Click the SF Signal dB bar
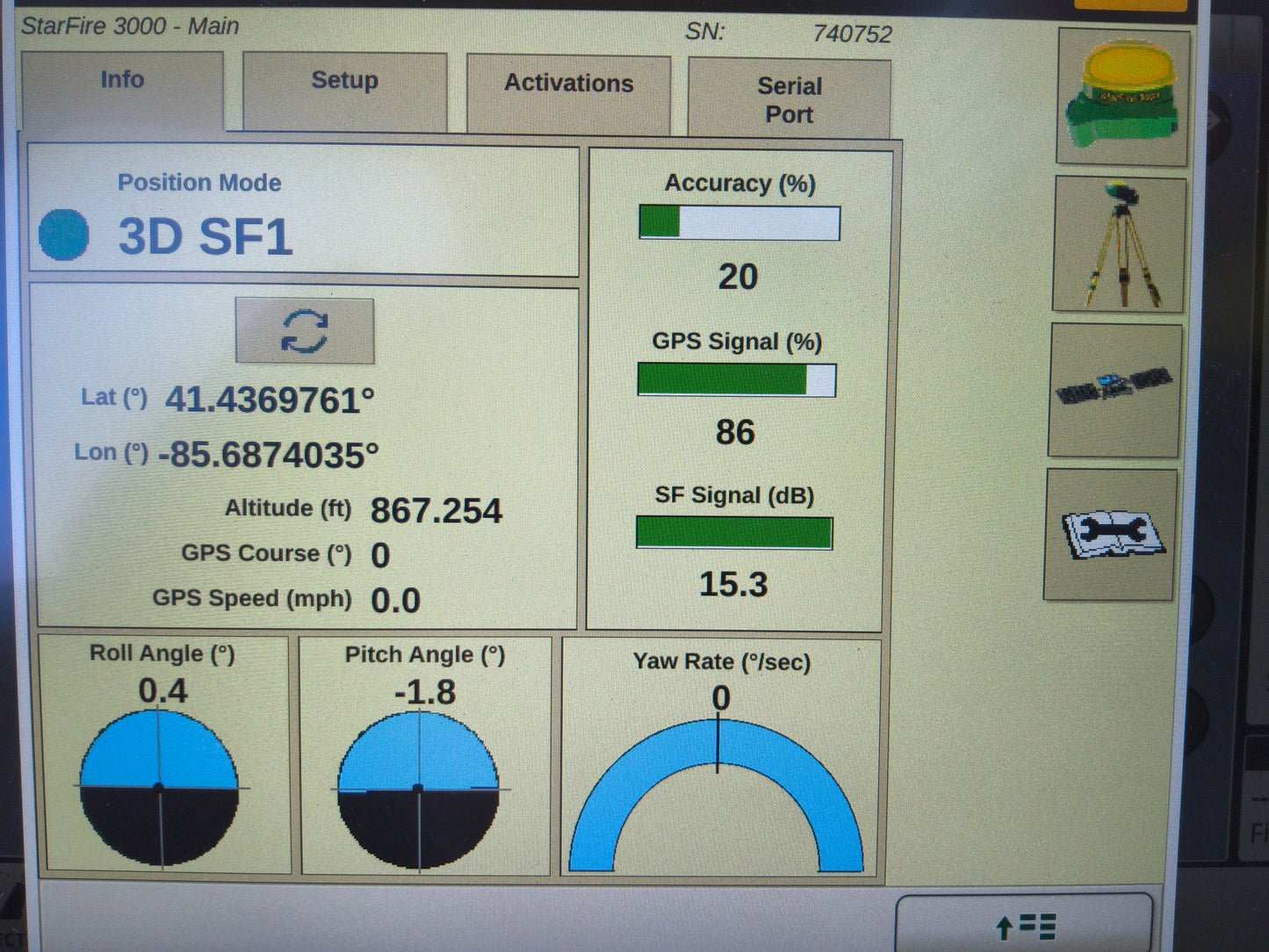The image size is (1269, 952). pos(734,533)
